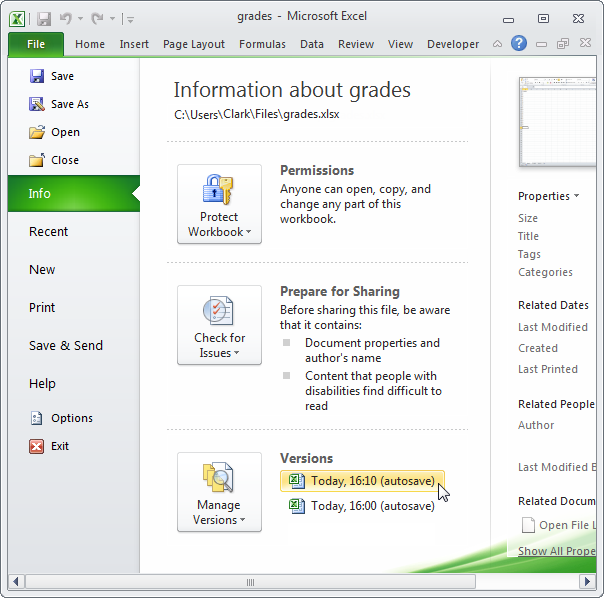Switch to the Formulas tab

[x=262, y=44]
